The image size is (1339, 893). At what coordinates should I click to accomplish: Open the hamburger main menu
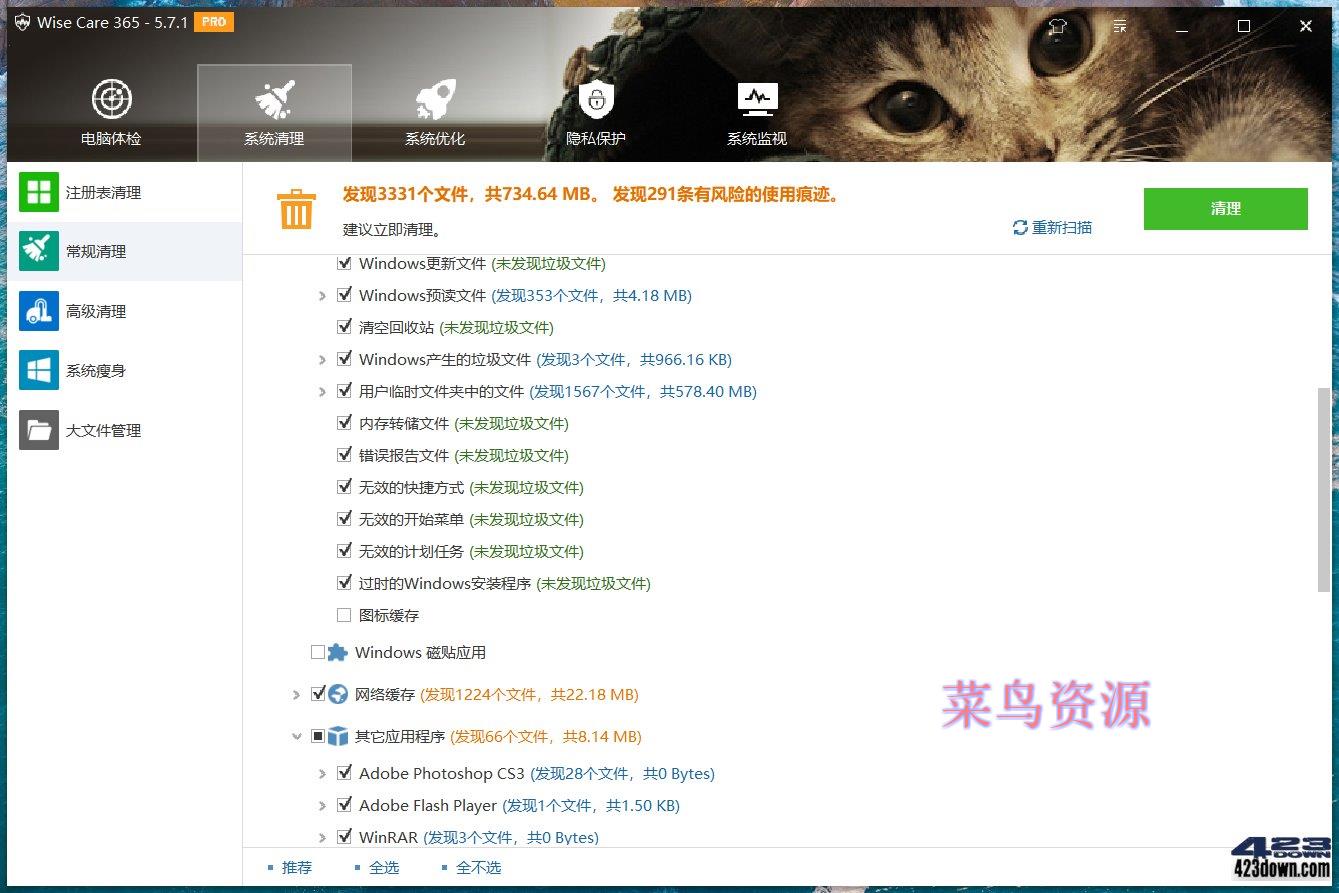click(x=1119, y=26)
